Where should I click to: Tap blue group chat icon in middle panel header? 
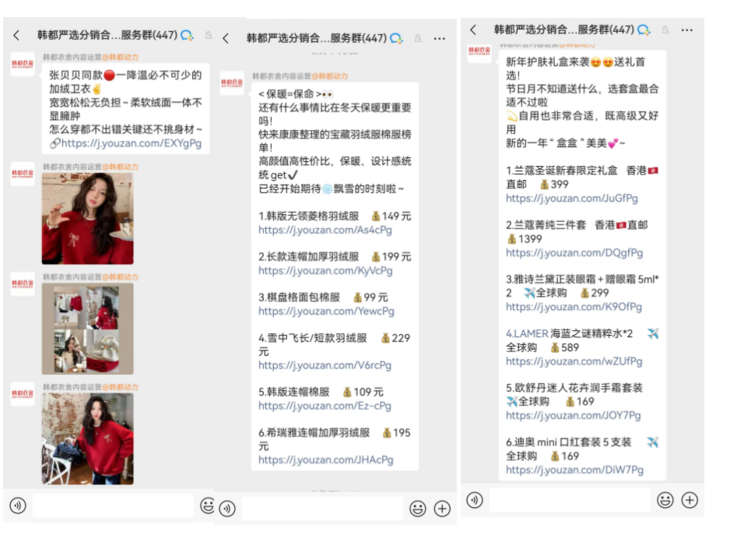pos(396,39)
